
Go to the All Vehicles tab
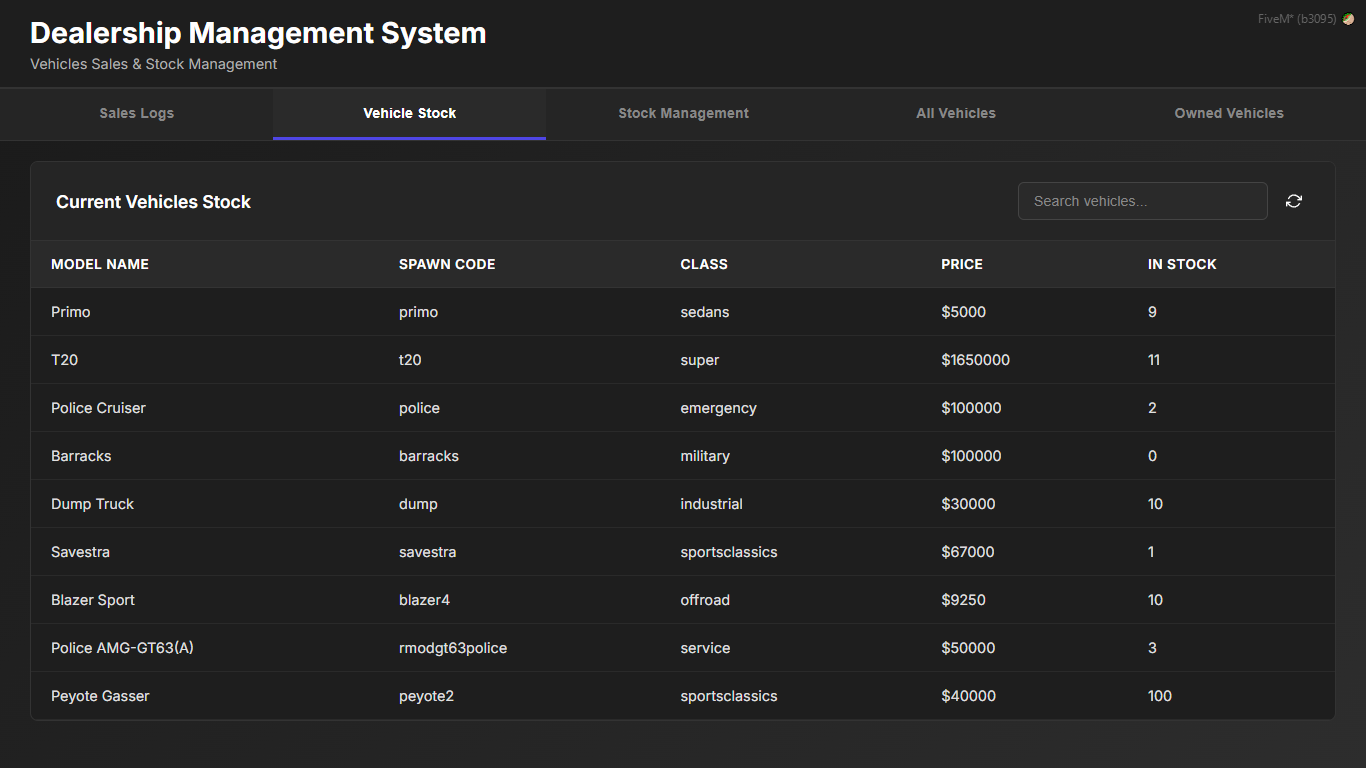coord(956,113)
